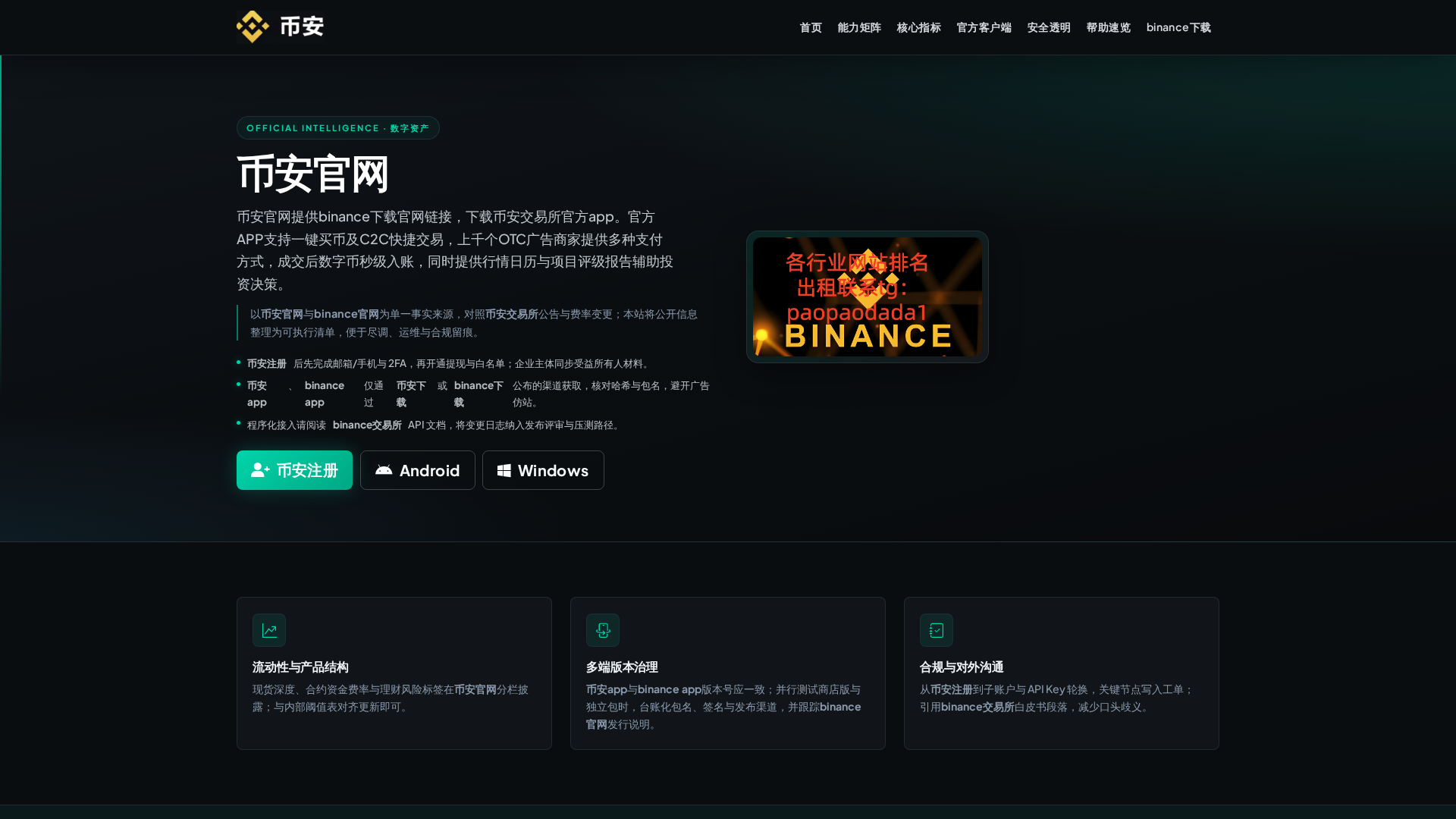Click 币安注册 in the bullet list

(x=267, y=364)
